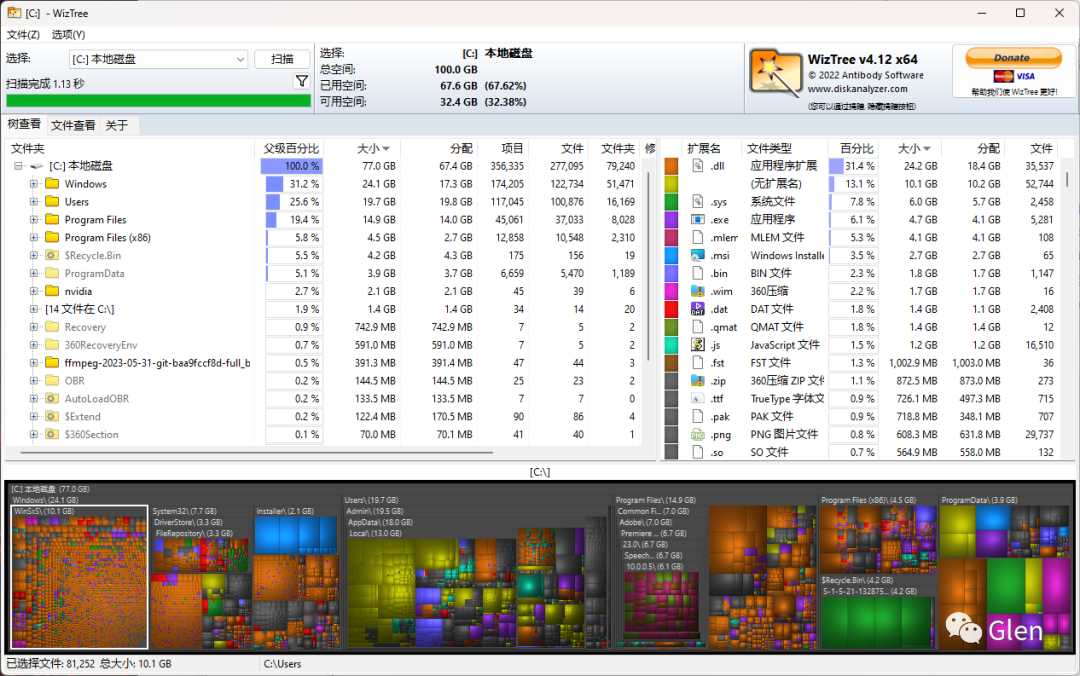The height and width of the screenshot is (676, 1080).
Task: Click the .dll file type icon
Action: pyautogui.click(x=698, y=165)
